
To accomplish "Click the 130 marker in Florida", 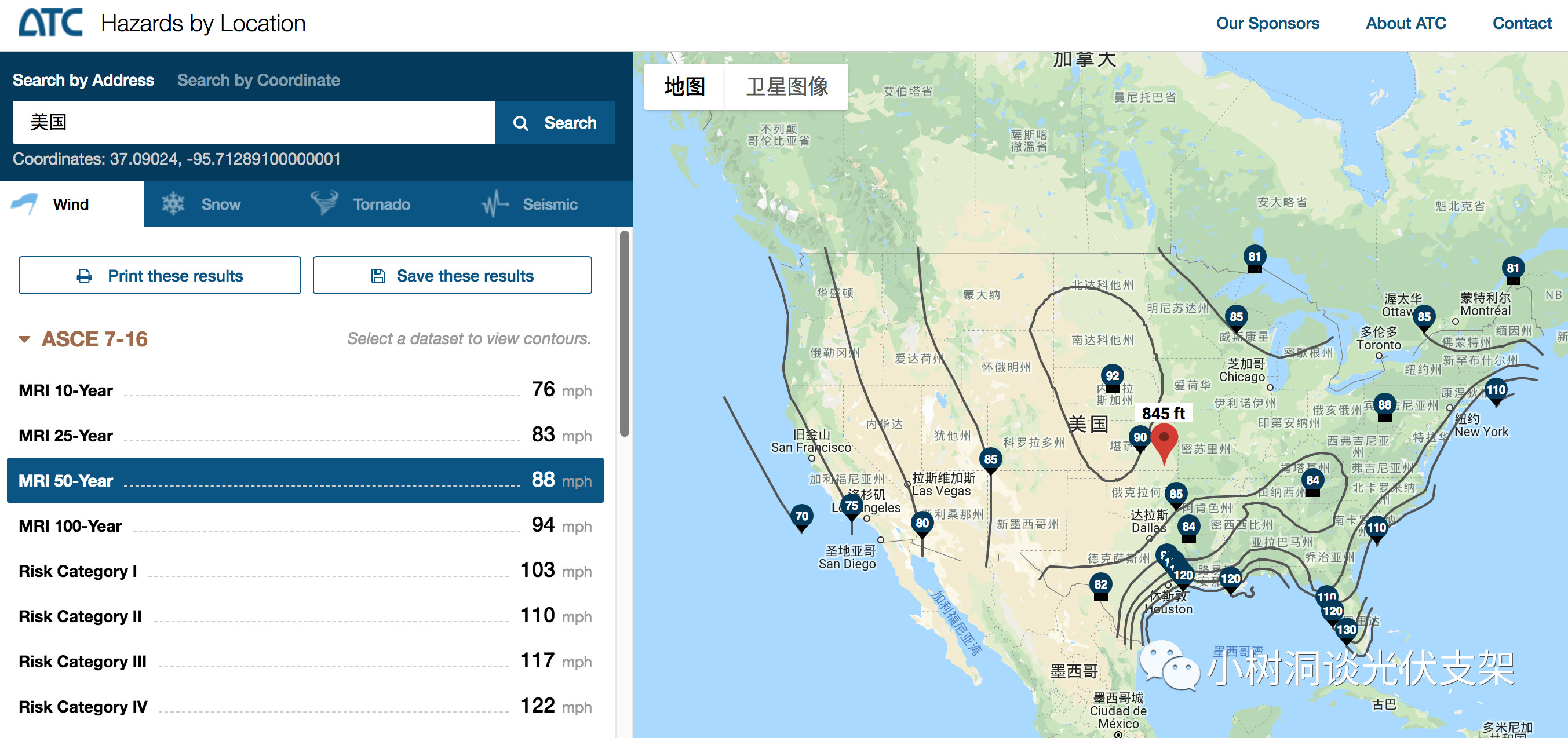I will click(1346, 630).
